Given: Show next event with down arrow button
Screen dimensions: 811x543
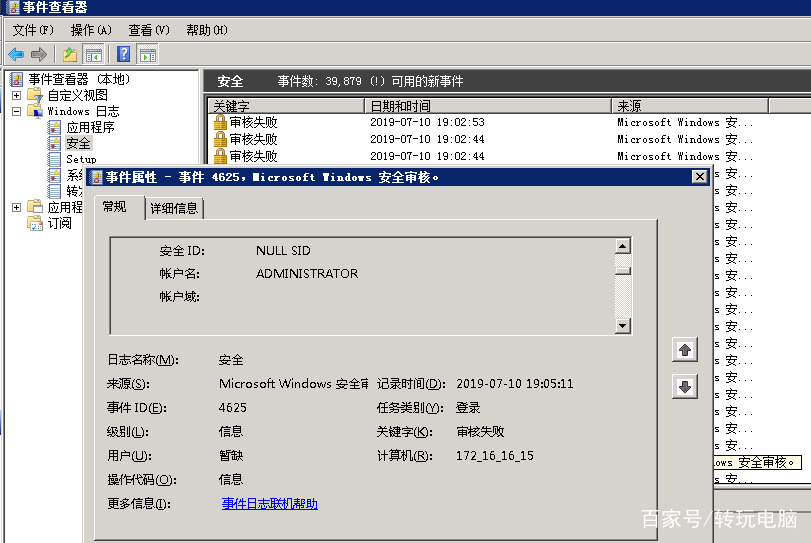Looking at the screenshot, I should point(685,386).
